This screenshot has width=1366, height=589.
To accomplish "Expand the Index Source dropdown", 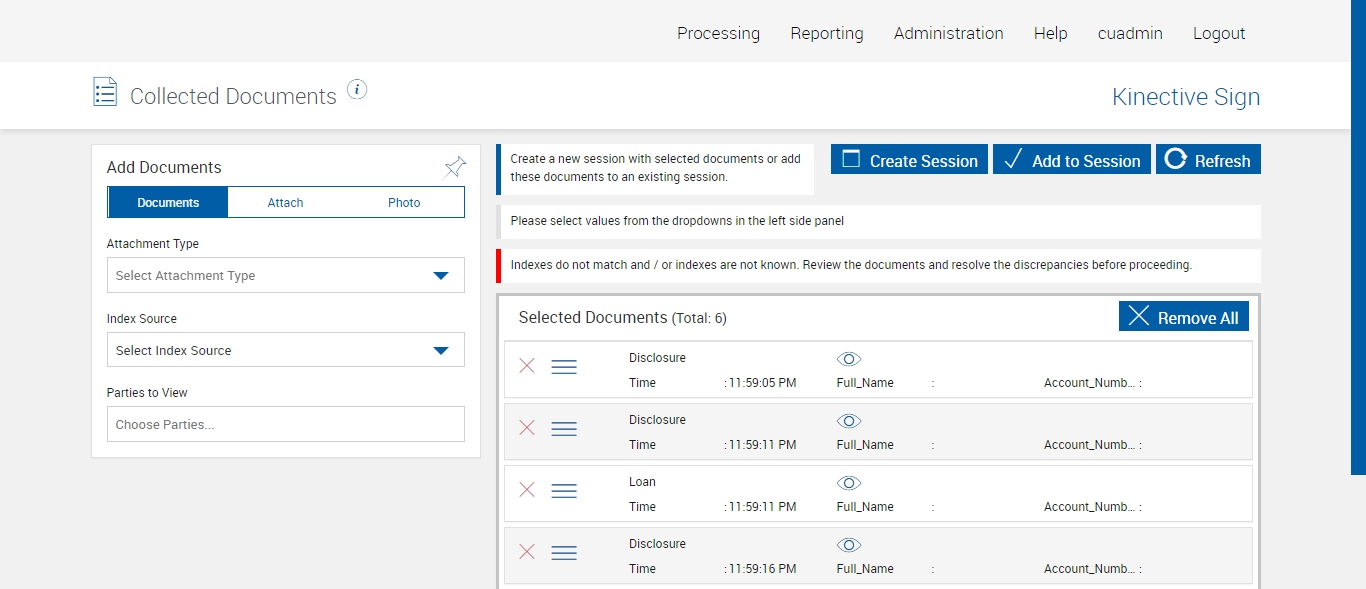I will (x=285, y=351).
